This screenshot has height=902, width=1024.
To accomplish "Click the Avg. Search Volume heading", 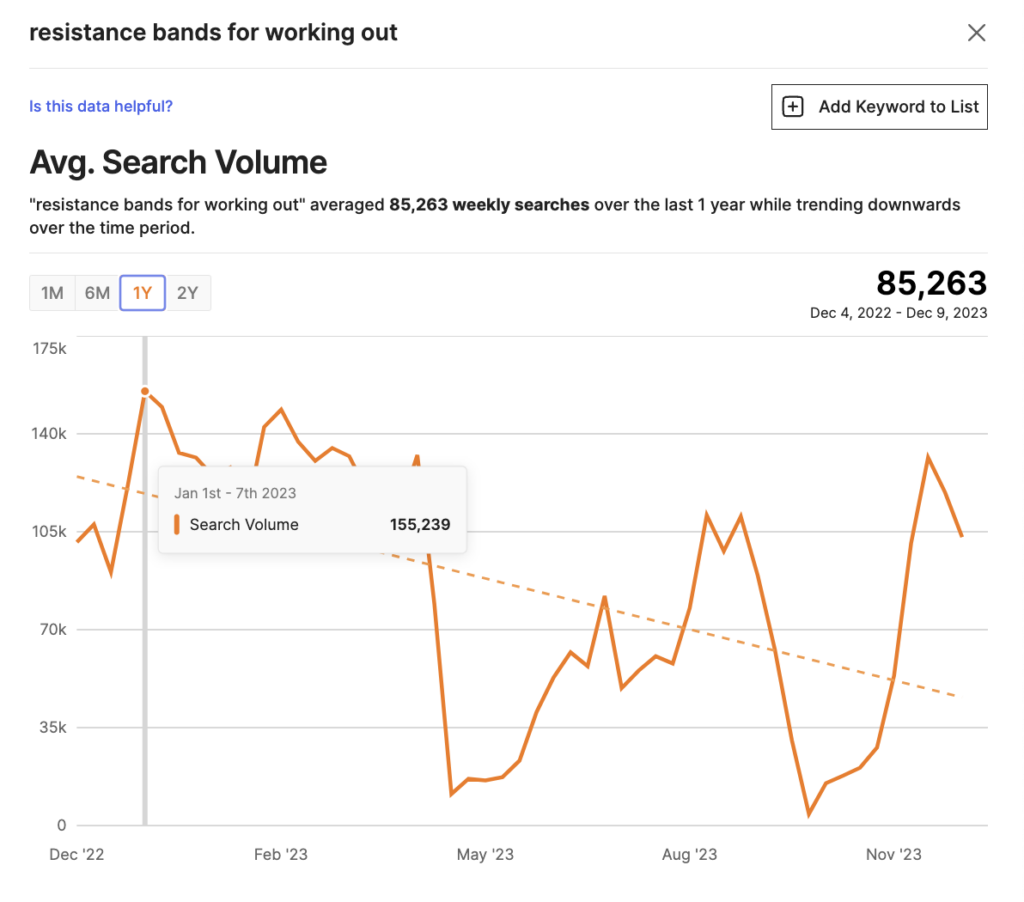I will pos(178,162).
